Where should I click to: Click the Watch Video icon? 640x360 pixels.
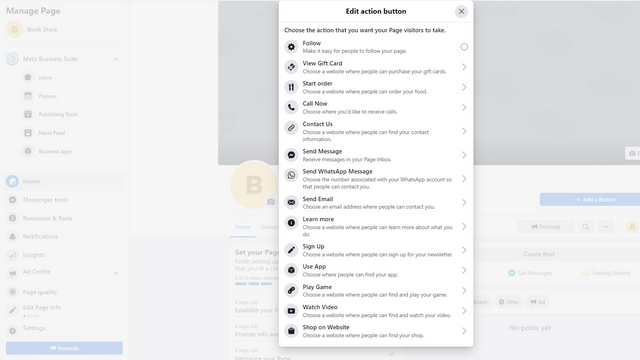[x=291, y=311]
